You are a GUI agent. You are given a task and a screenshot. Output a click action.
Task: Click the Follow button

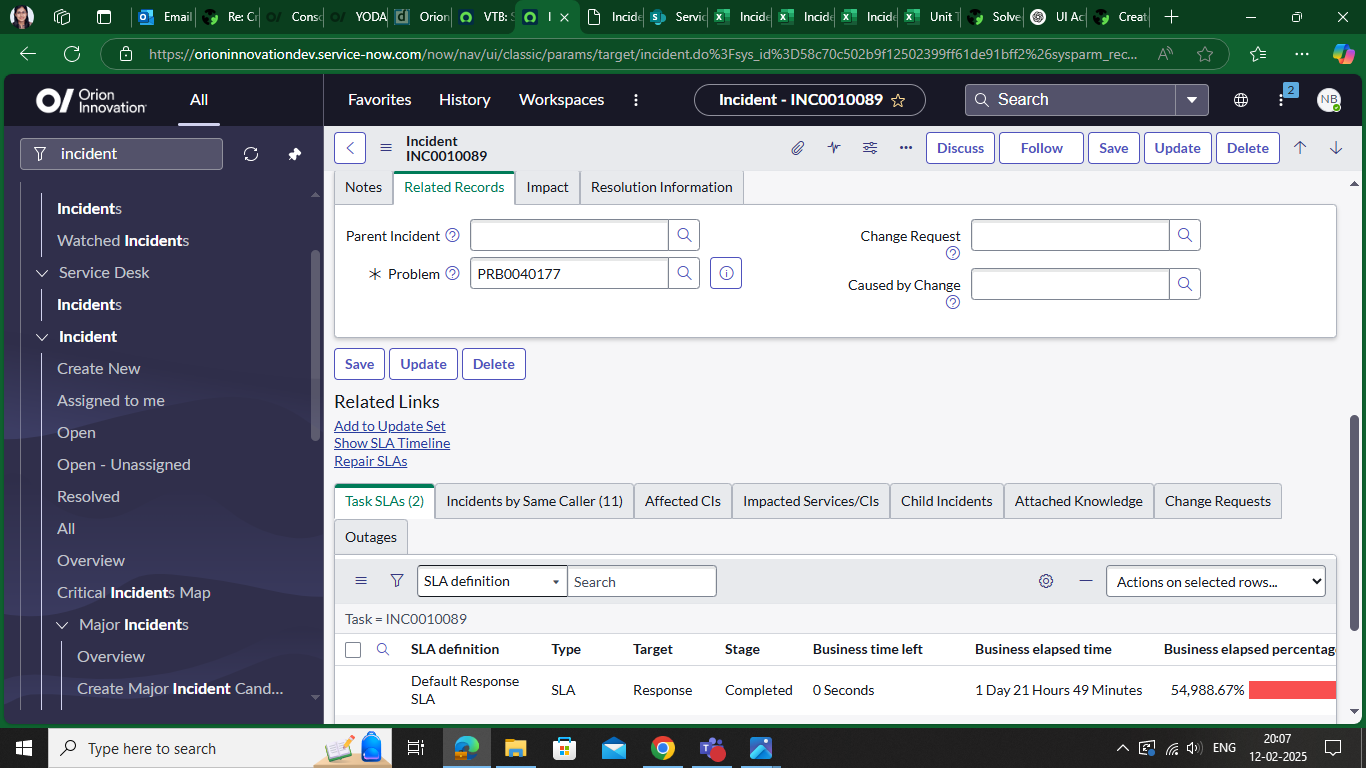pyautogui.click(x=1042, y=148)
